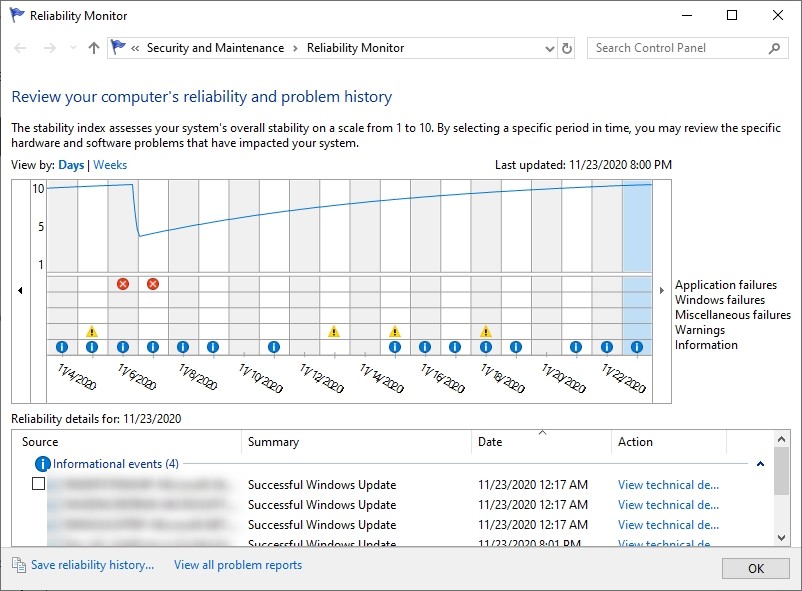802x591 pixels.
Task: Click the warning triangle on 11/18/2020
Action: coord(486,332)
